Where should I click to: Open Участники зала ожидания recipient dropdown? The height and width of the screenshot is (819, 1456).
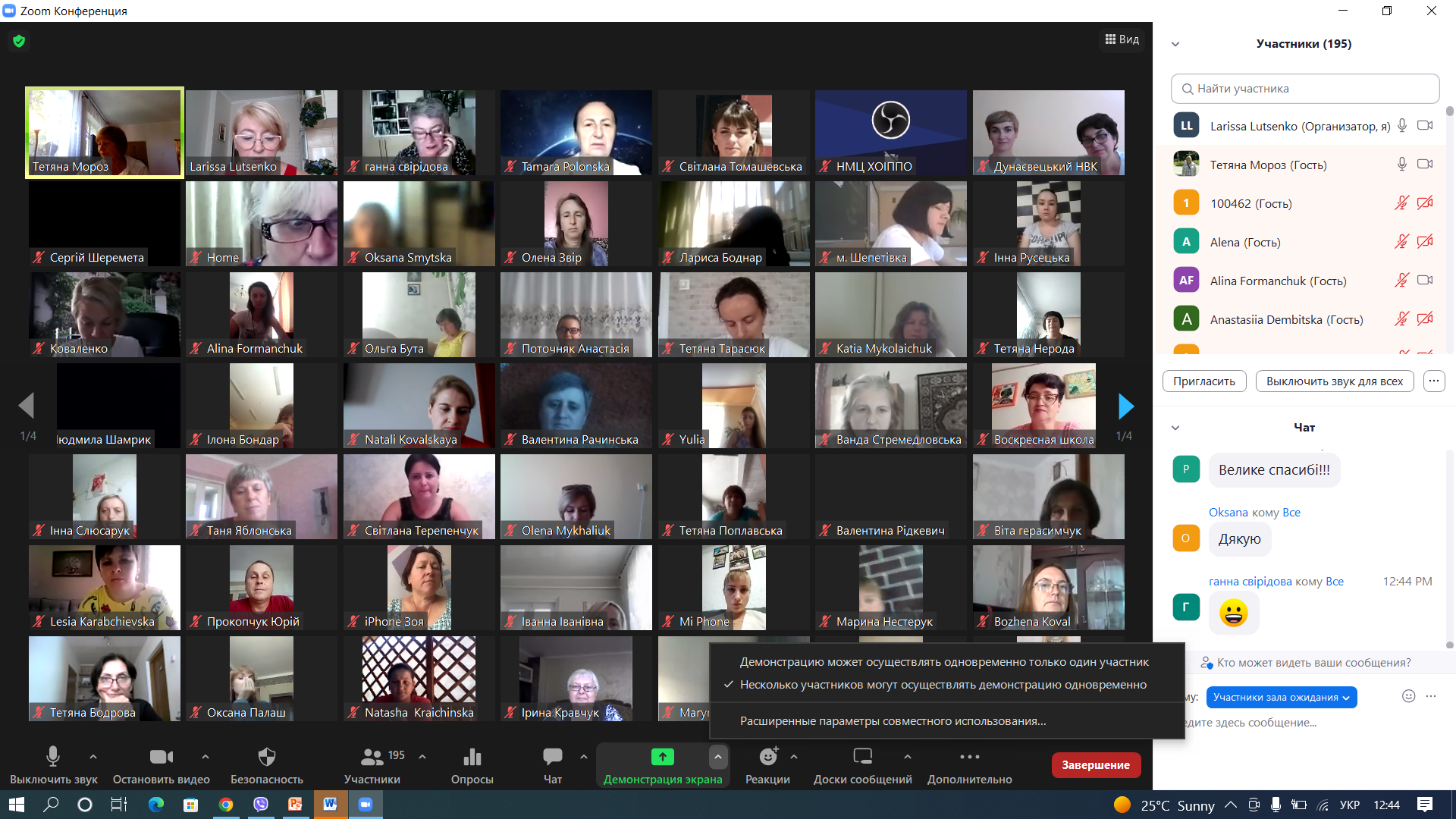tap(1282, 698)
